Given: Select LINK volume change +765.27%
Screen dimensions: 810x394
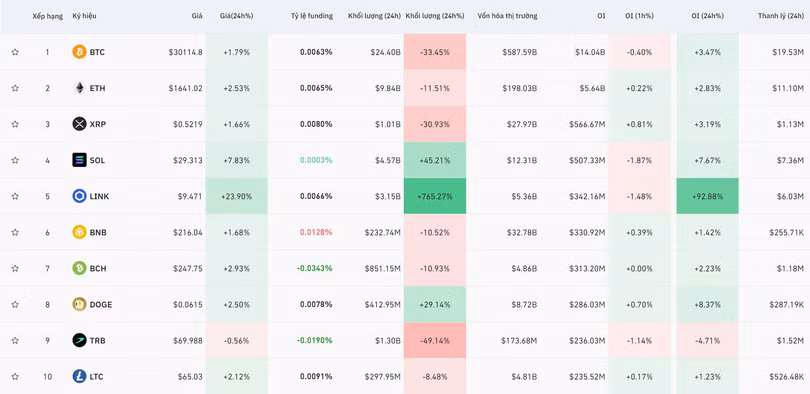Looking at the screenshot, I should pos(435,196).
